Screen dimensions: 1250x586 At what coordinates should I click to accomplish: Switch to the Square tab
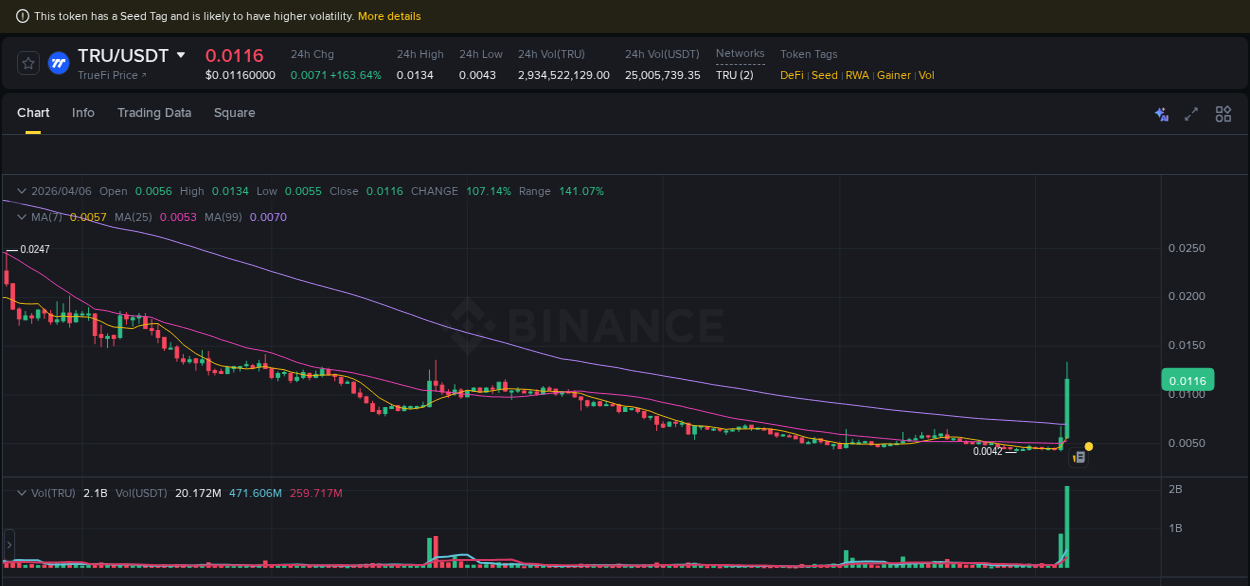pyautogui.click(x=234, y=113)
